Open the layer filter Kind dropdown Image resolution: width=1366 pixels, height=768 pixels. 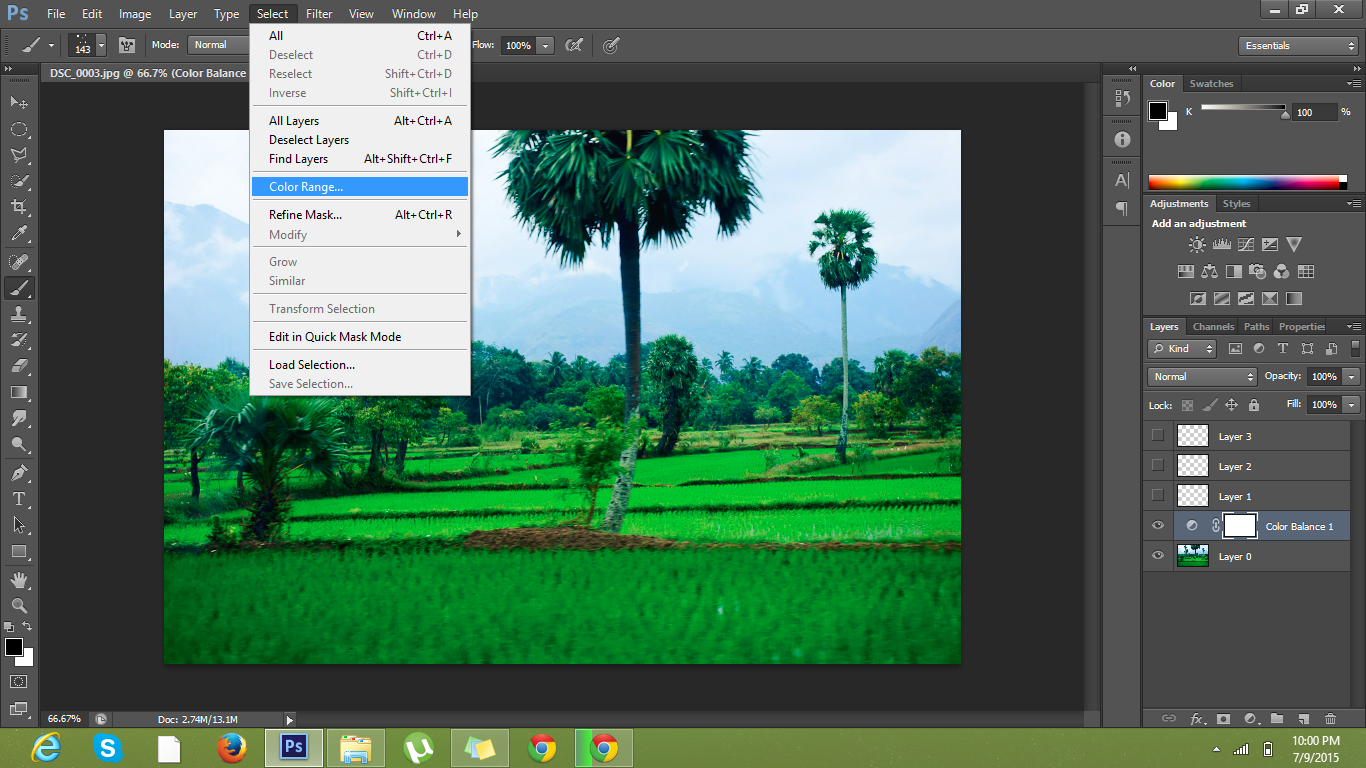click(x=1182, y=349)
